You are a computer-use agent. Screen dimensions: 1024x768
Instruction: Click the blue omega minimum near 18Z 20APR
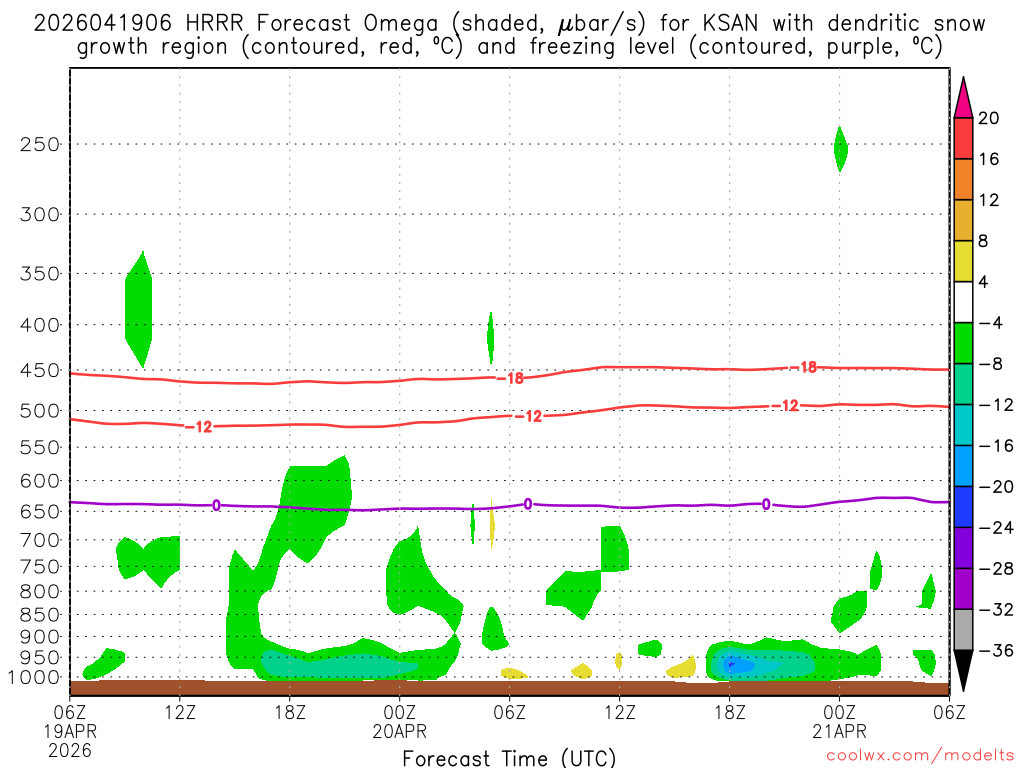pyautogui.click(x=731, y=665)
